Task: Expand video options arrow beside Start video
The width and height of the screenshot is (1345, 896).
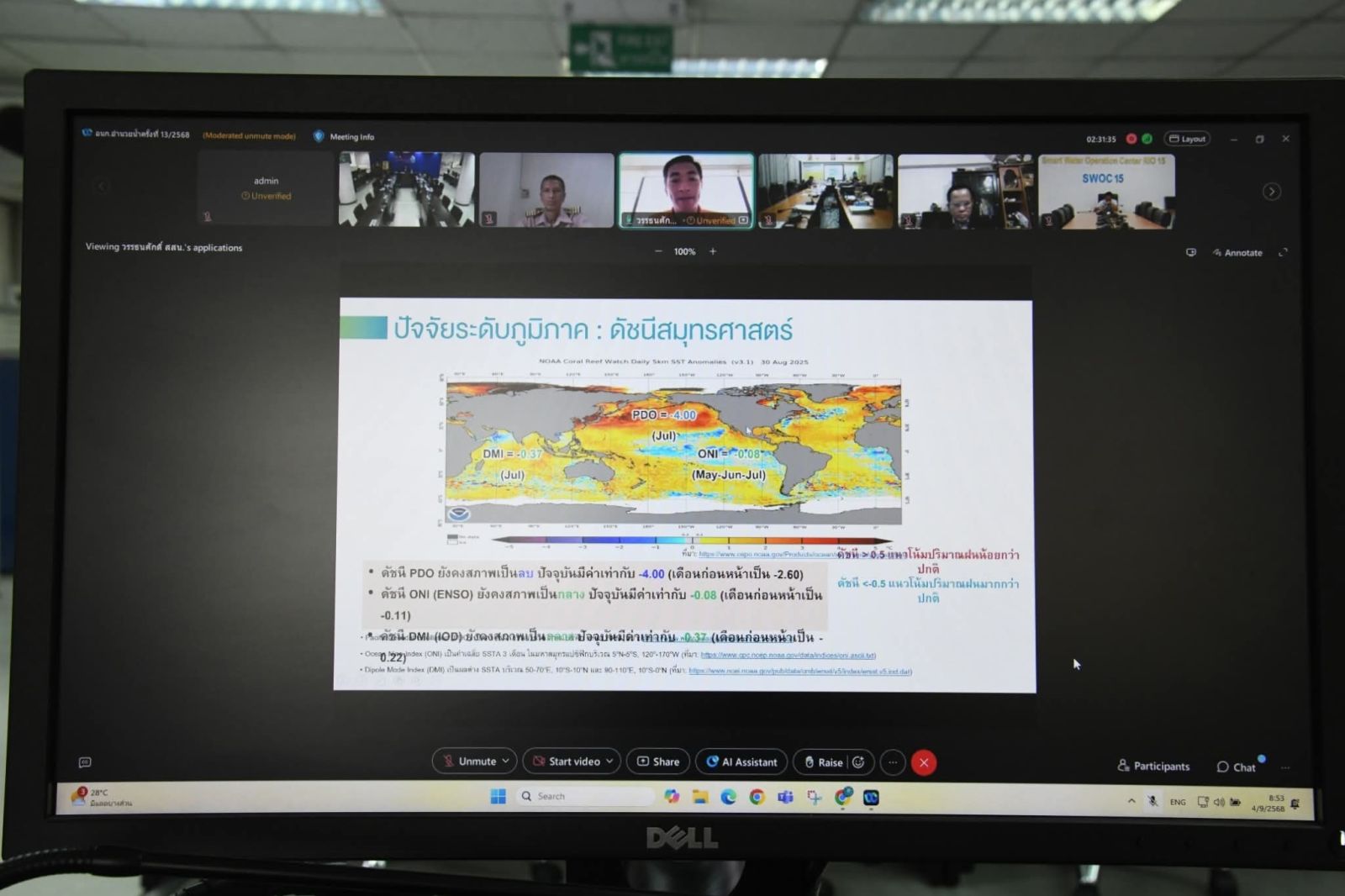Action: (x=609, y=762)
